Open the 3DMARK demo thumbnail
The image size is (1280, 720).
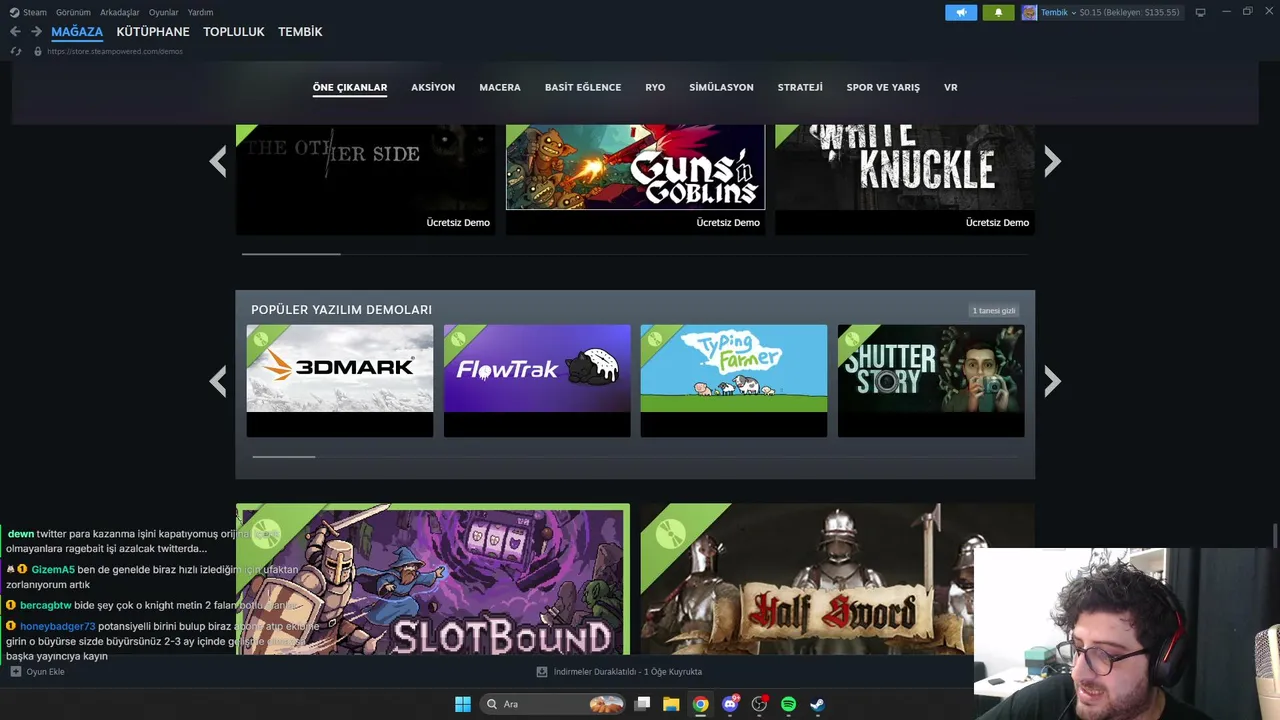(340, 381)
